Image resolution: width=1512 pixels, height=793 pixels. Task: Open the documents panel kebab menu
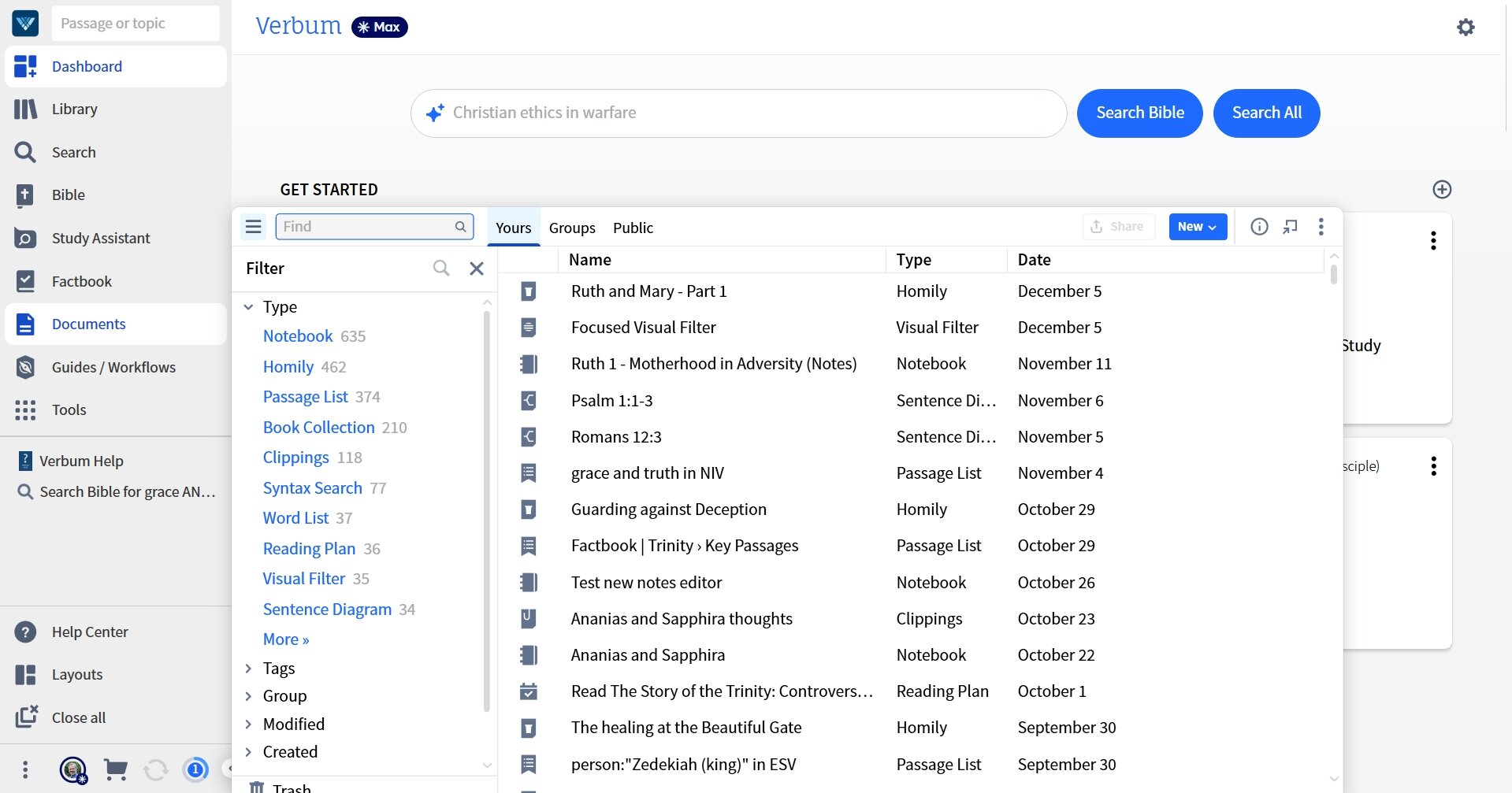[x=1321, y=227]
